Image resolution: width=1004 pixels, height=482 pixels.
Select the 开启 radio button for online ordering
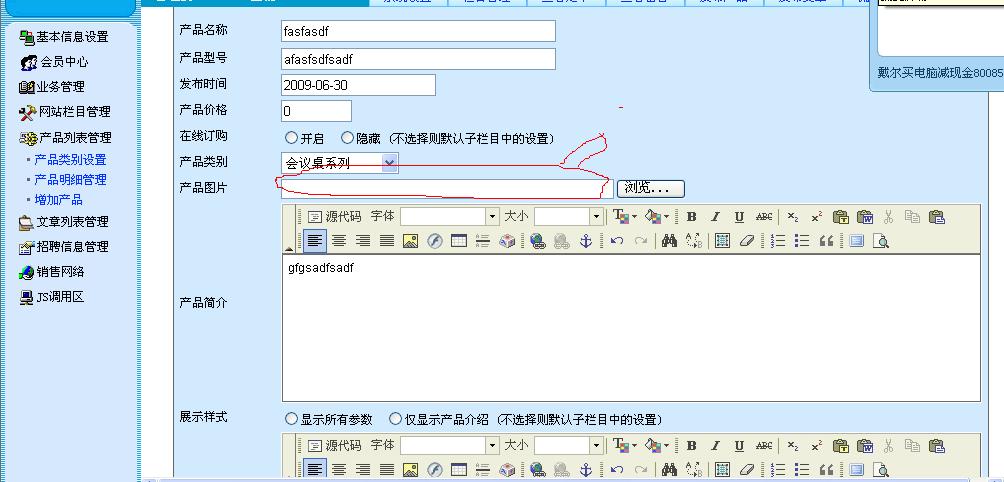[x=291, y=138]
